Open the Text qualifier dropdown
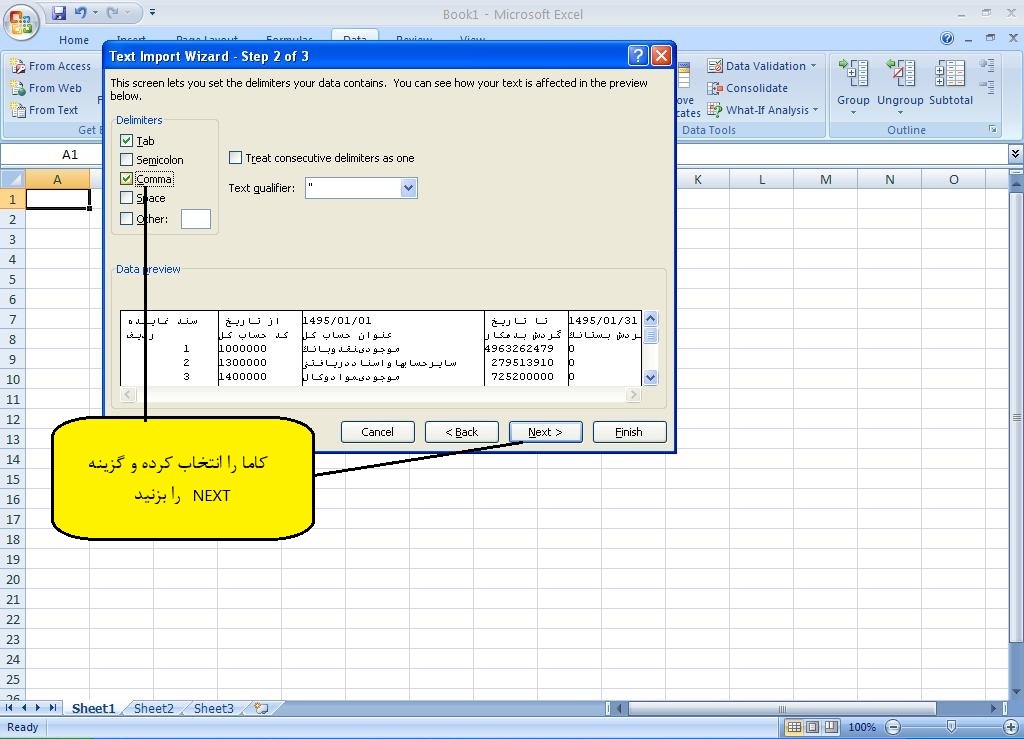Screen dimensions: 1024x739 (408, 188)
